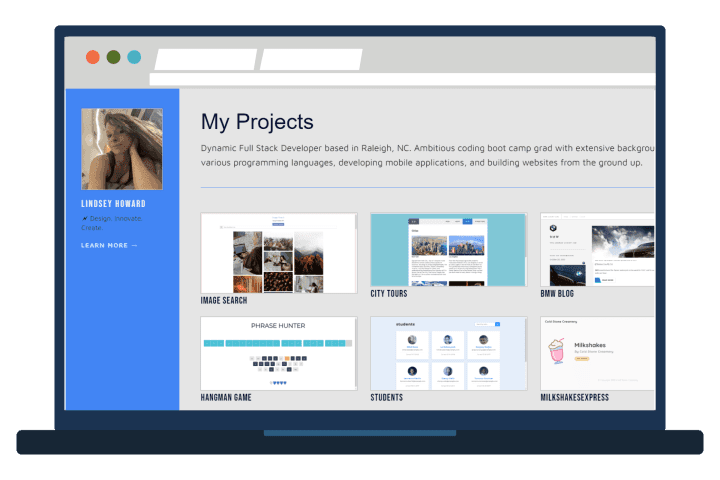The image size is (720, 480).
Task: Click the Image Search title
Action: click(x=224, y=300)
